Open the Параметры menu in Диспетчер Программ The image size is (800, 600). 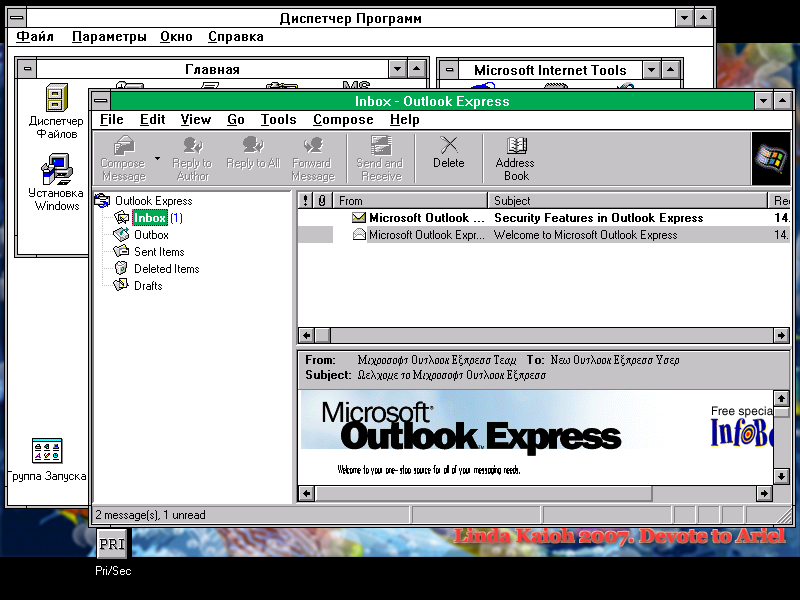[109, 37]
